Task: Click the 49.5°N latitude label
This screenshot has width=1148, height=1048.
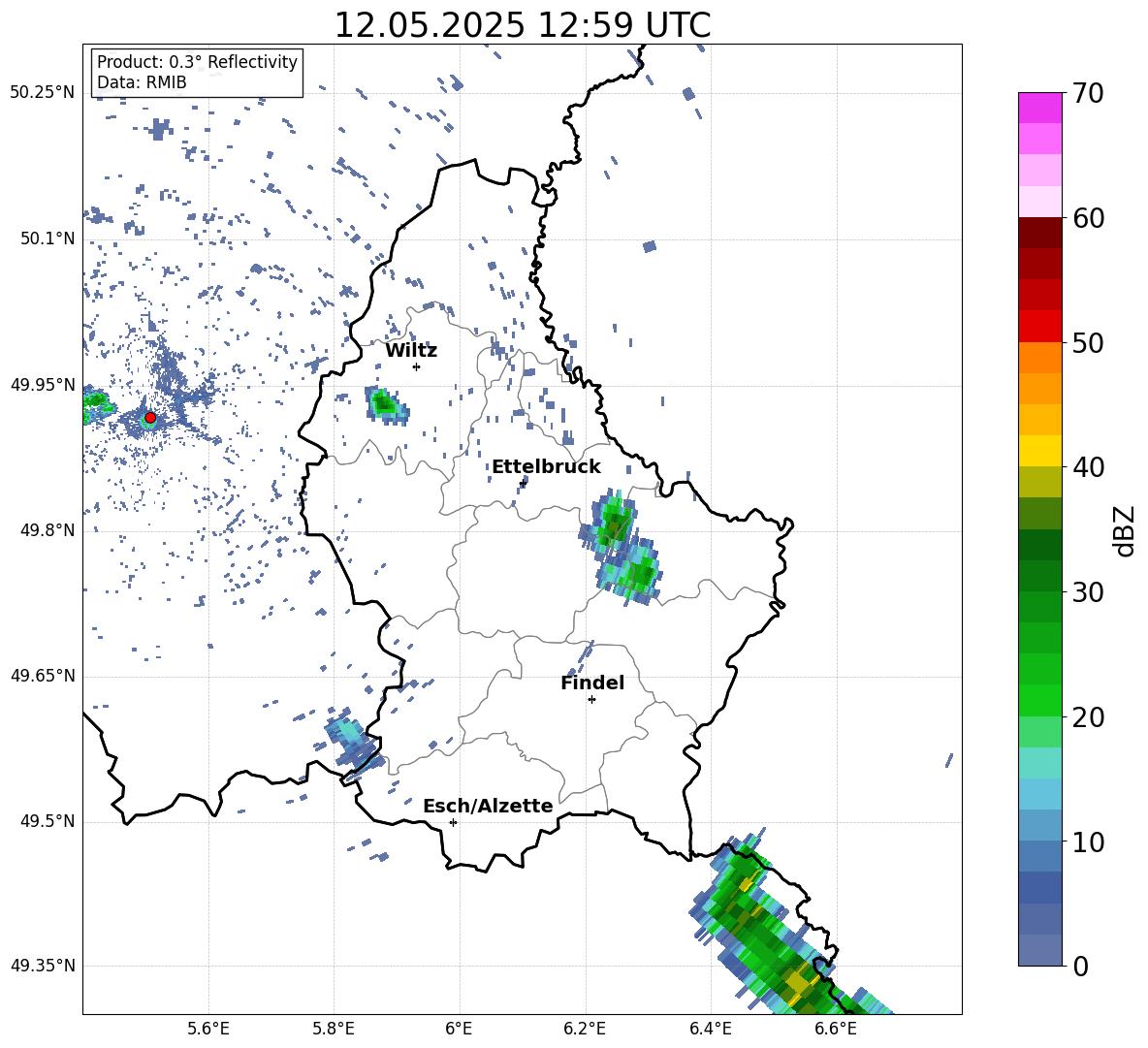Action: (x=48, y=821)
